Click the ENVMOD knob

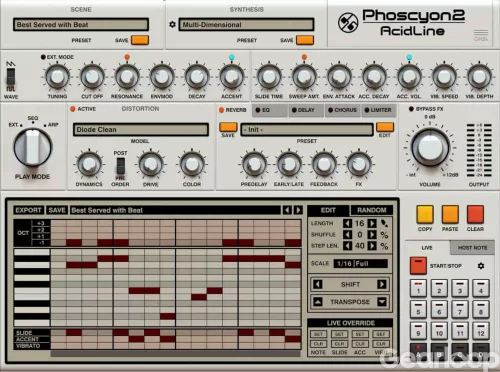(x=162, y=77)
